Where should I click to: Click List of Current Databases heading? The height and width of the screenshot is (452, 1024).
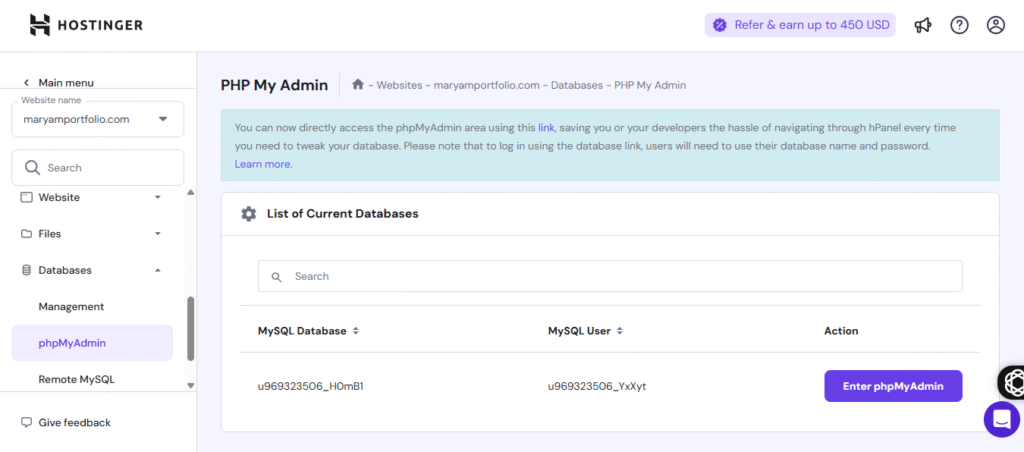(x=343, y=214)
